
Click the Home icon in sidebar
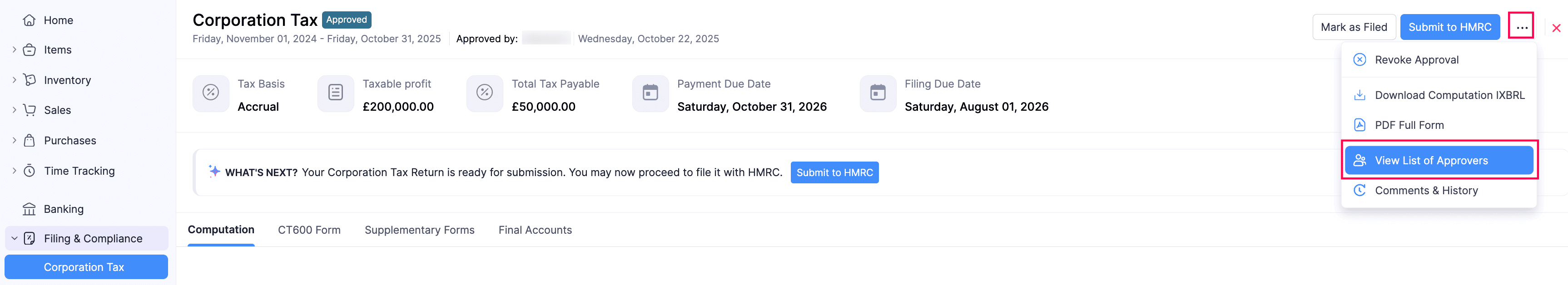29,20
